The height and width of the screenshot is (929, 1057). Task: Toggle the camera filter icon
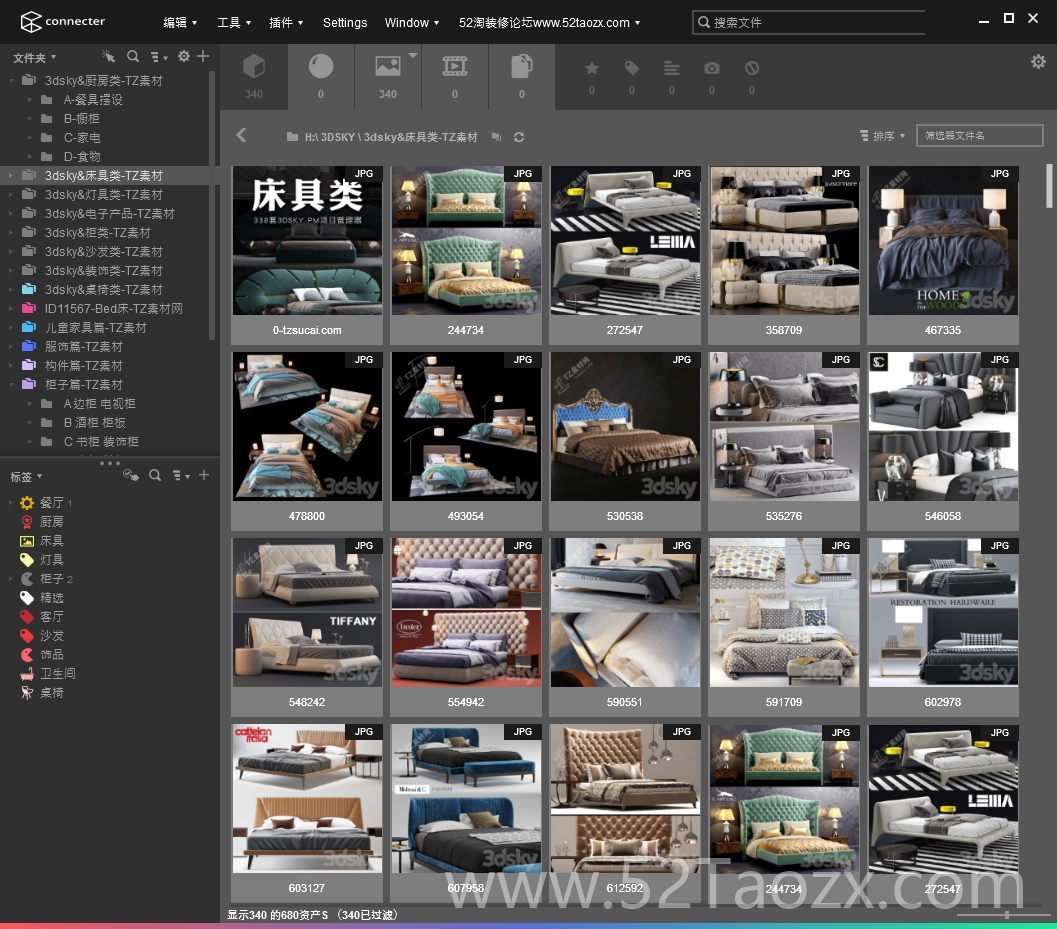[712, 68]
